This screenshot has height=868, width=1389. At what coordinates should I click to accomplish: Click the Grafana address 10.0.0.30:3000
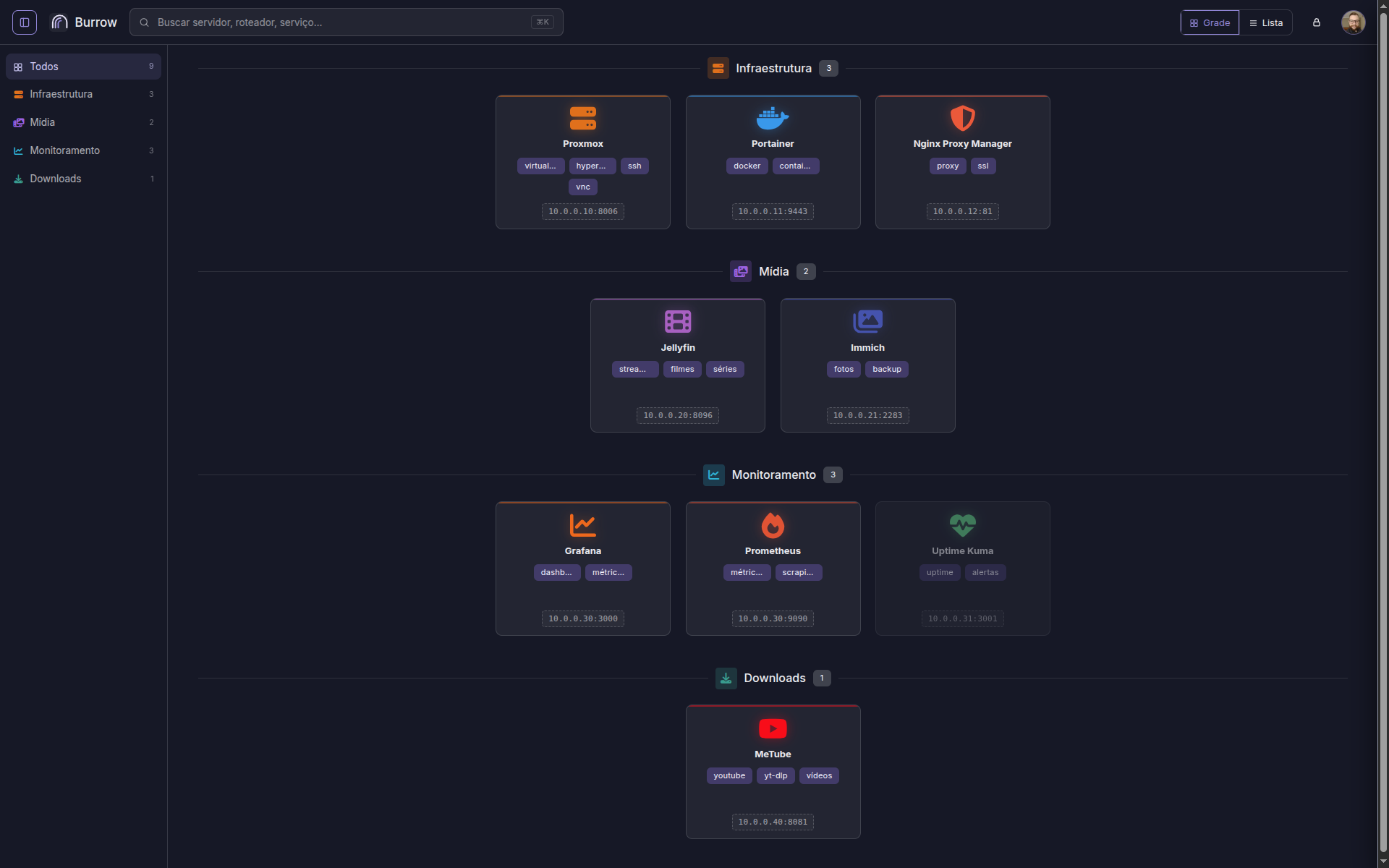583,618
